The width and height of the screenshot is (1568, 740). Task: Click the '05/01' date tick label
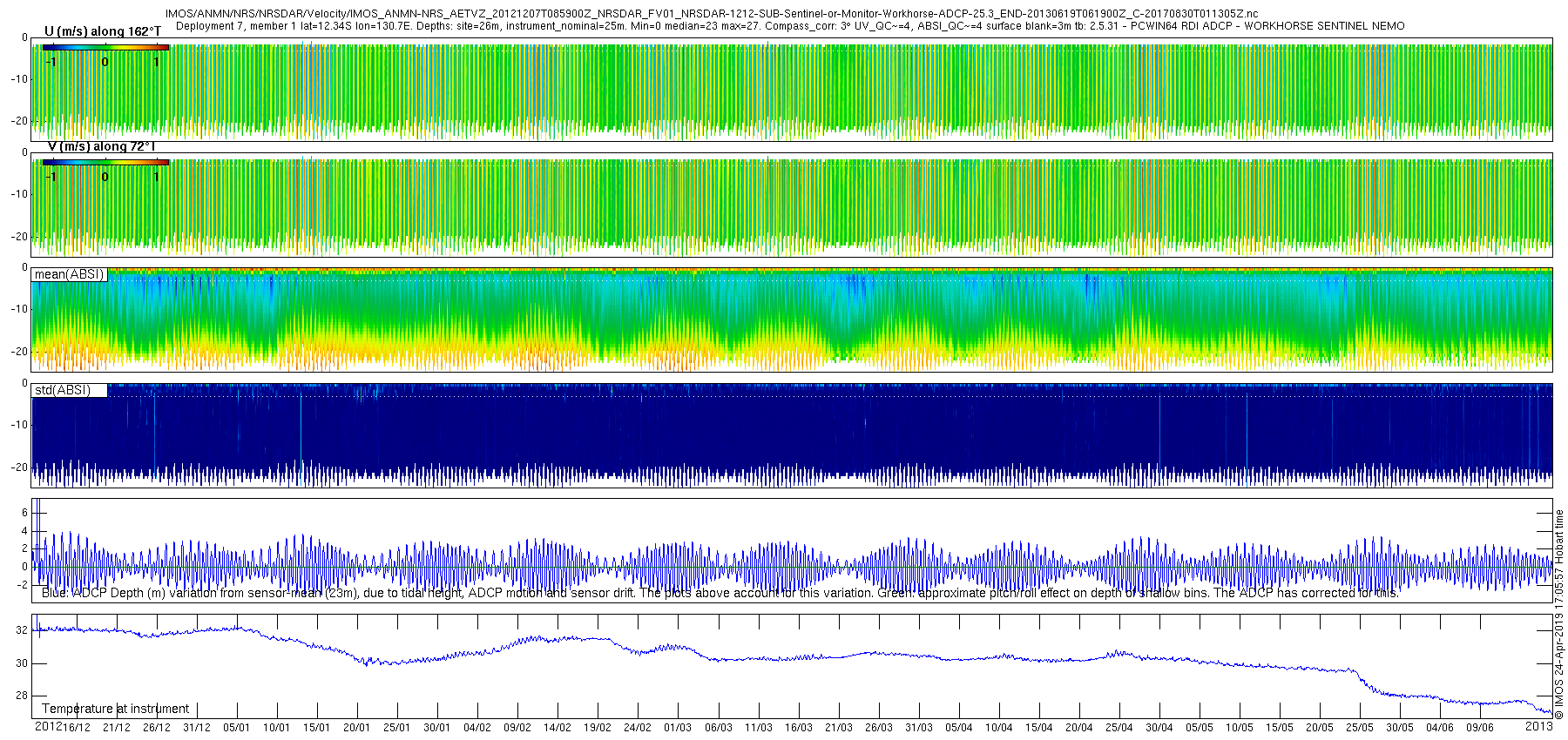coord(237,728)
